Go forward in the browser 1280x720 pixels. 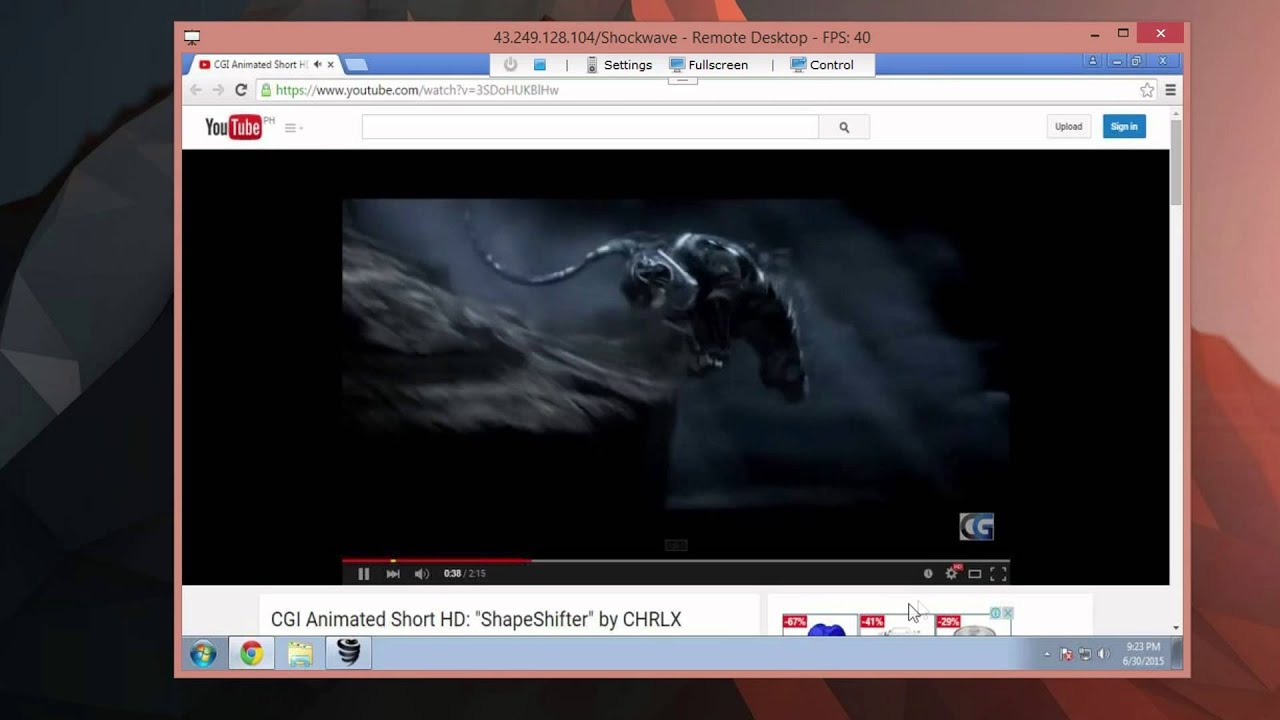[x=218, y=90]
